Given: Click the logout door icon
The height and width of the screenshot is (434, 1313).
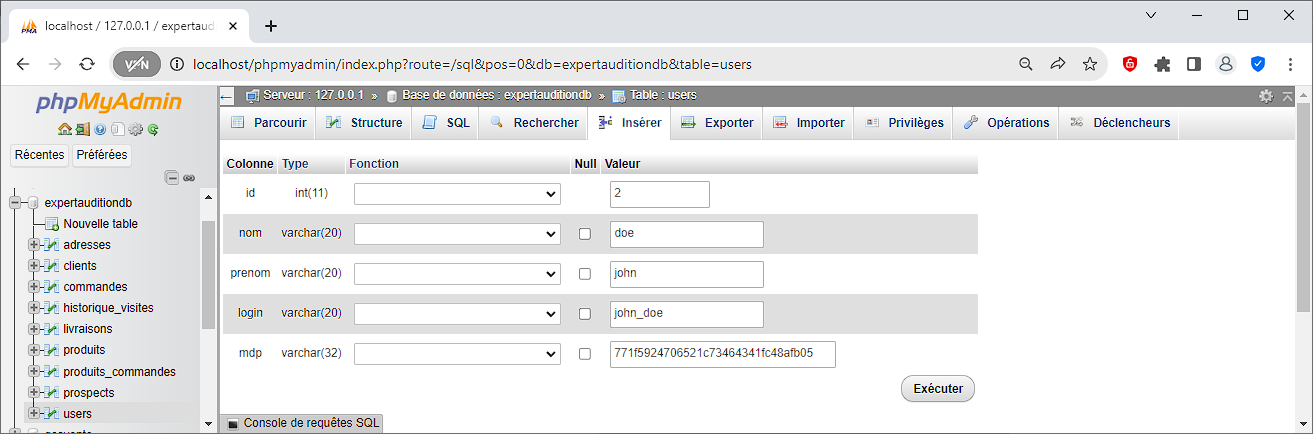Looking at the screenshot, I should point(82,129).
